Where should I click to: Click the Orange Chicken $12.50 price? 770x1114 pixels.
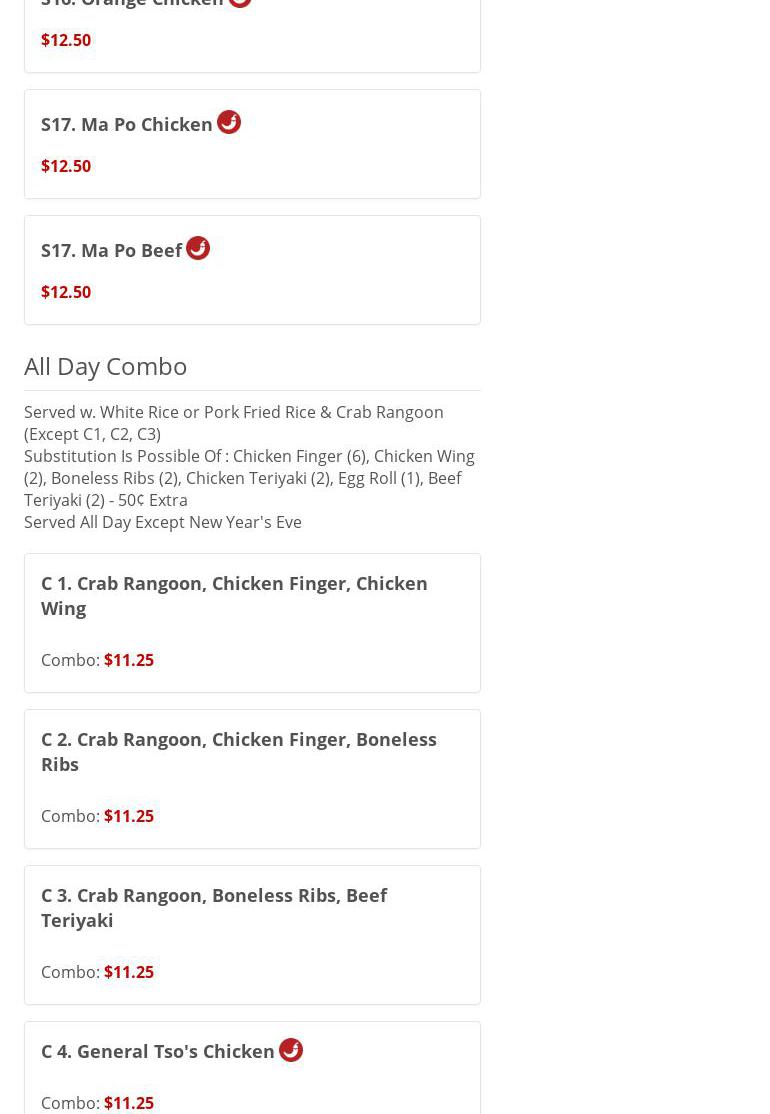click(66, 40)
